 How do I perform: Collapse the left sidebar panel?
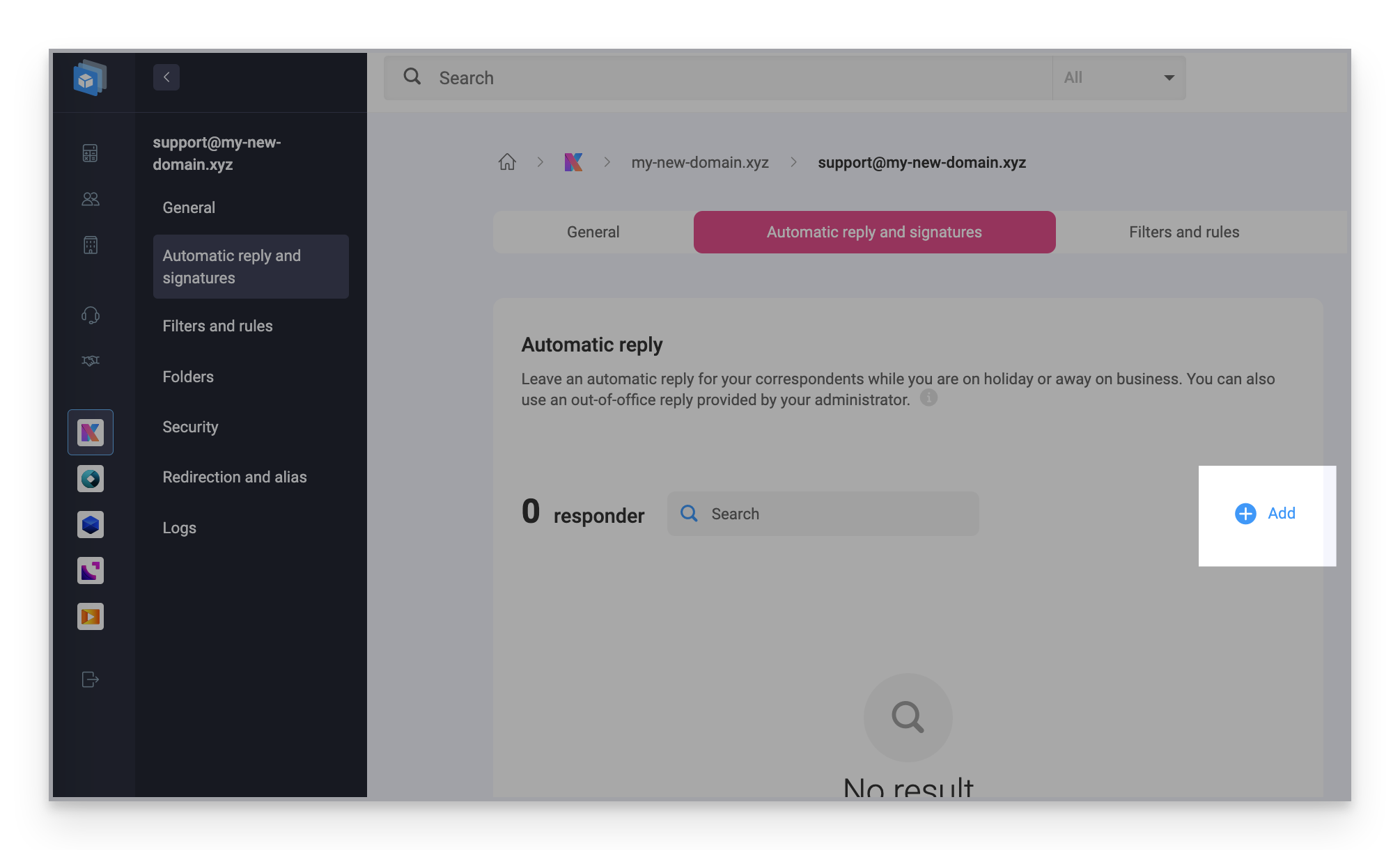coord(166,77)
